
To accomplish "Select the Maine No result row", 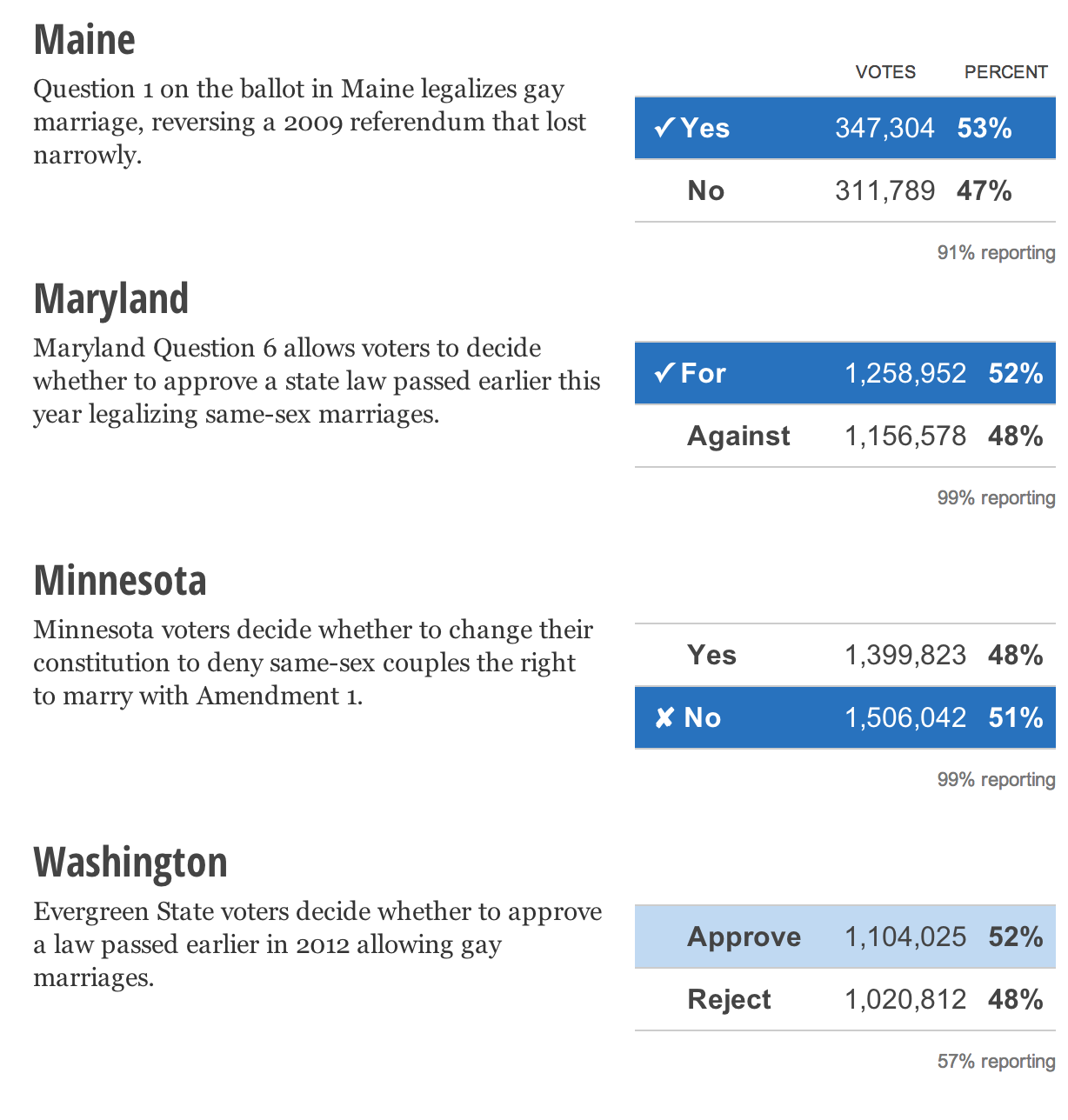I will click(844, 190).
